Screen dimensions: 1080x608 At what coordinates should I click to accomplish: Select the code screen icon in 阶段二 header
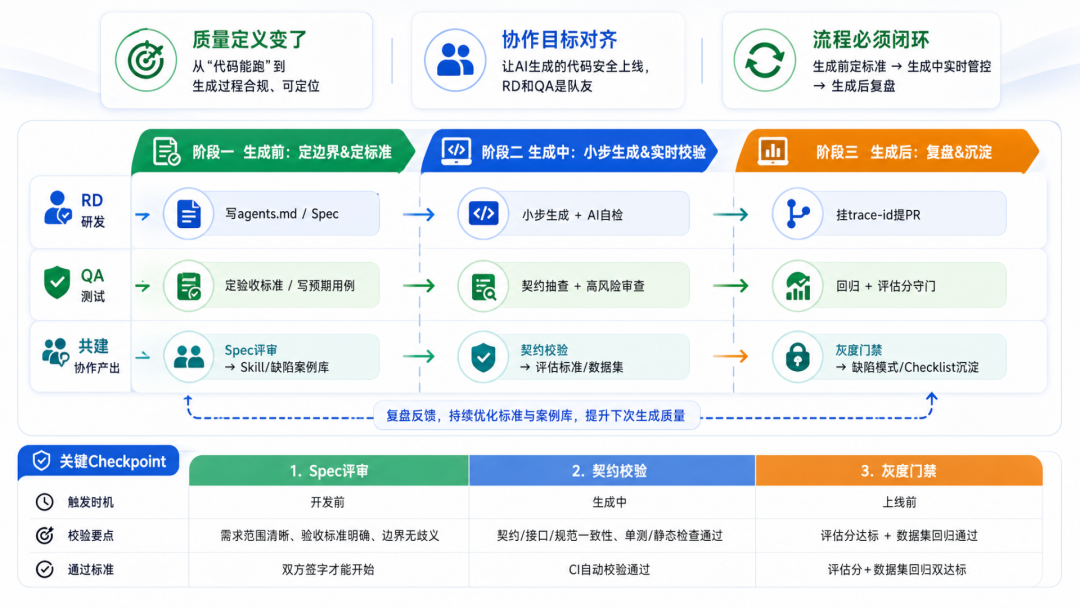click(456, 151)
